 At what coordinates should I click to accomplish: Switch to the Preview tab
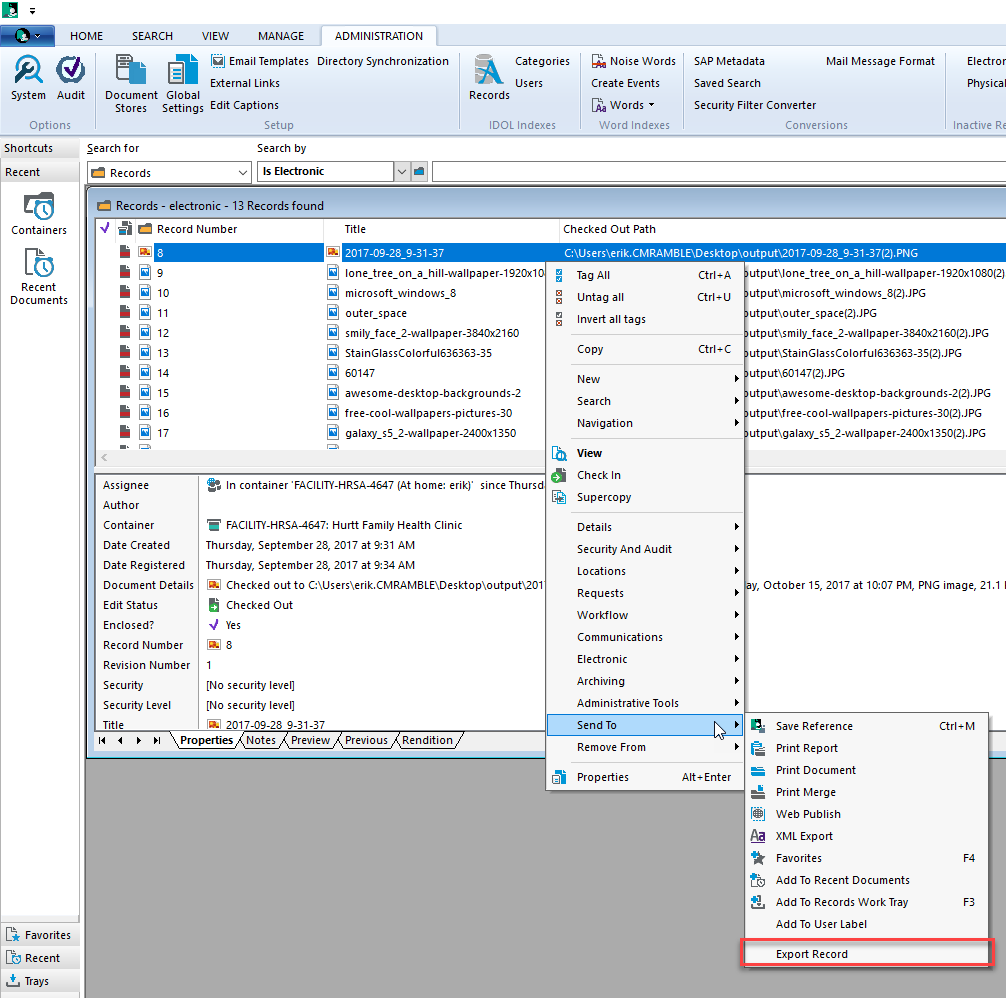click(x=311, y=740)
